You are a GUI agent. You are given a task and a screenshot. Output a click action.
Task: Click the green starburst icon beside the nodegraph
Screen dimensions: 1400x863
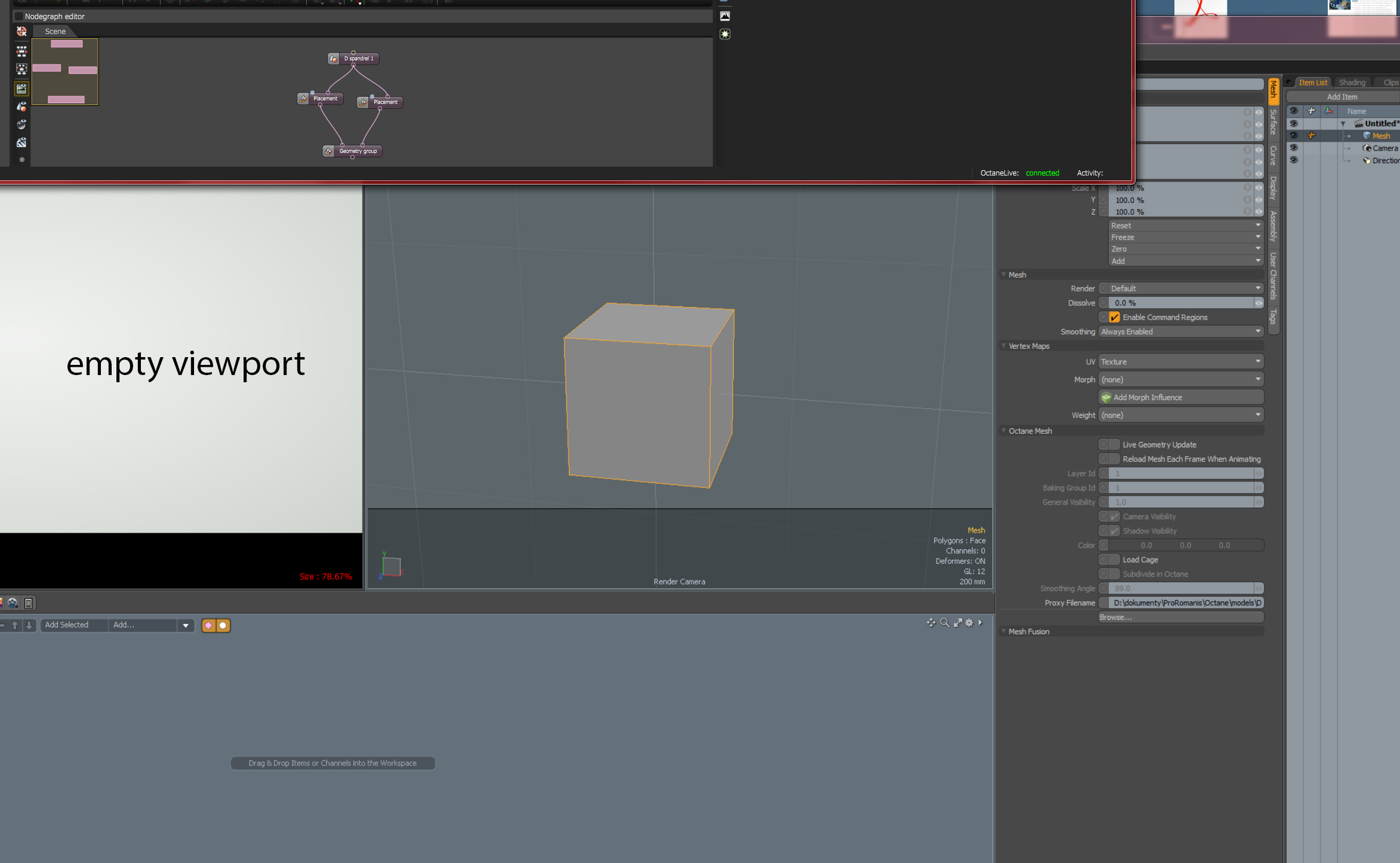tap(725, 34)
